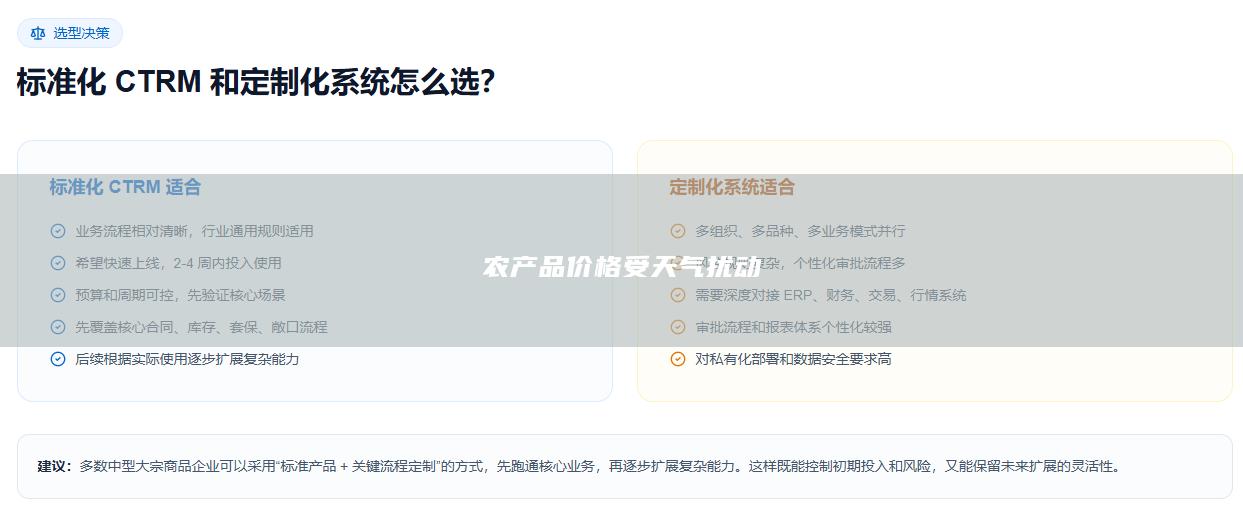Click the 定制化系统适合 card title
This screenshot has width=1243, height=521.
[732, 187]
